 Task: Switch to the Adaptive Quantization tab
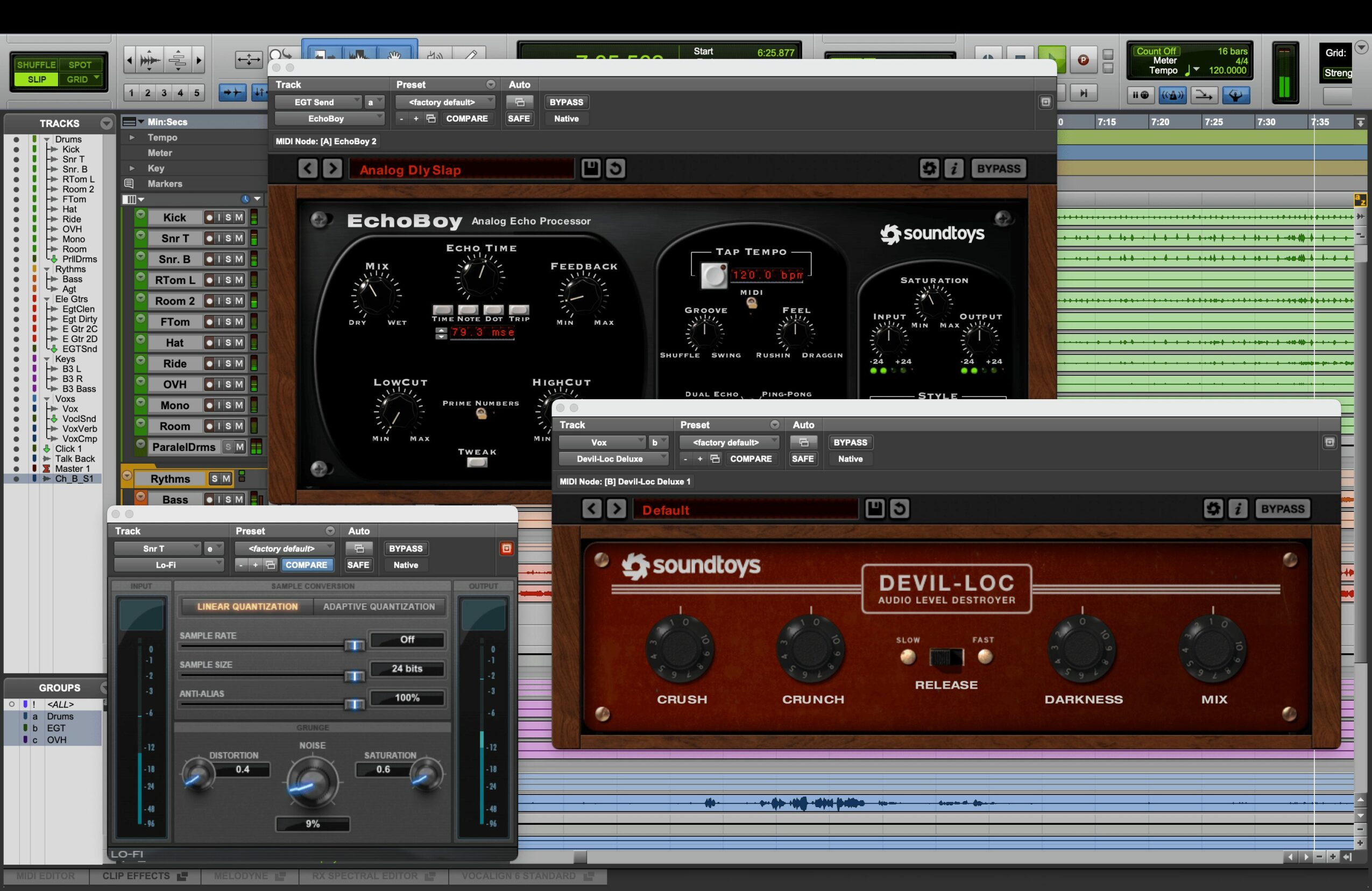coord(379,606)
